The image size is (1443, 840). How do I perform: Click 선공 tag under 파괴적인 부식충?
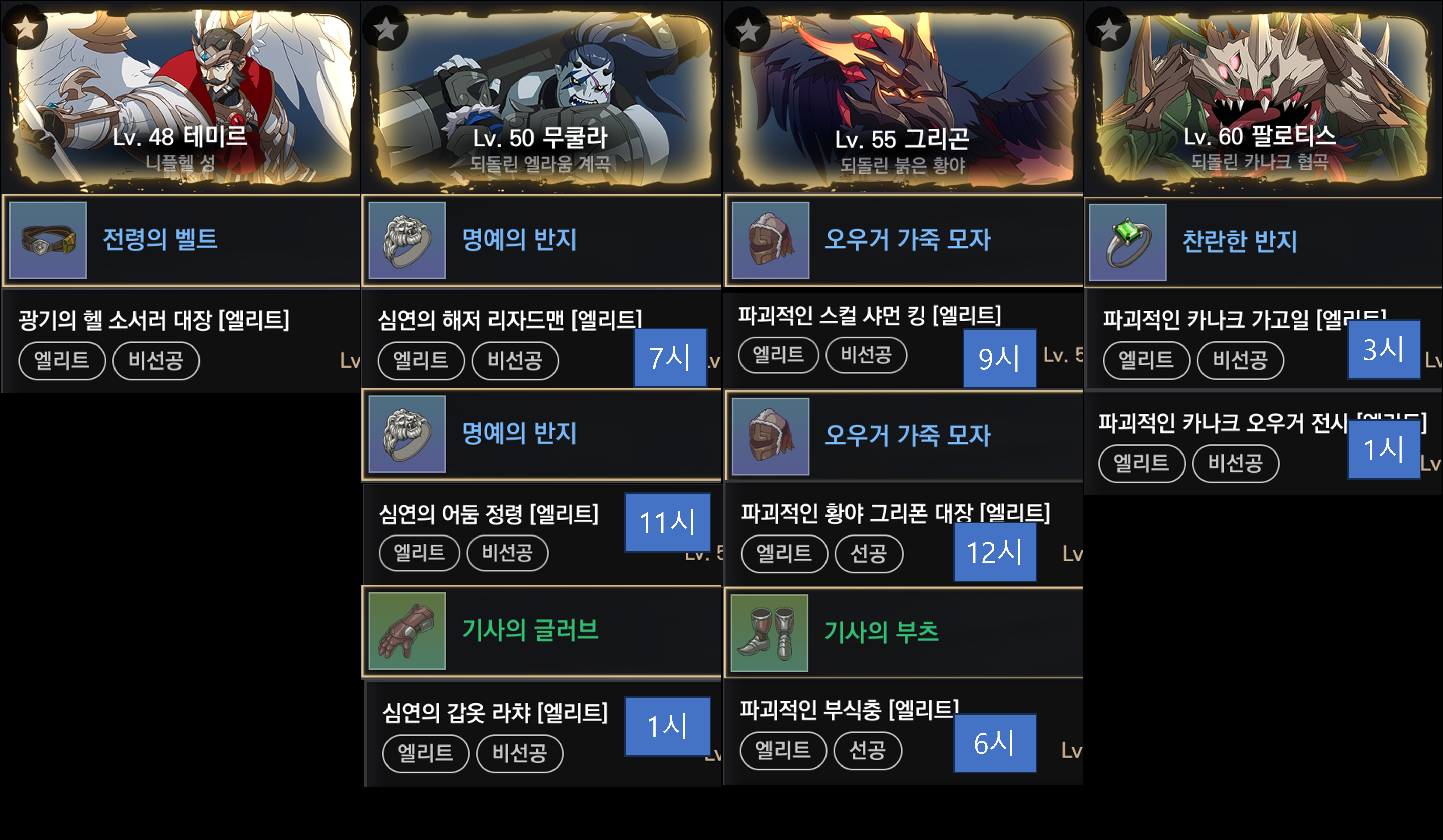(x=867, y=750)
